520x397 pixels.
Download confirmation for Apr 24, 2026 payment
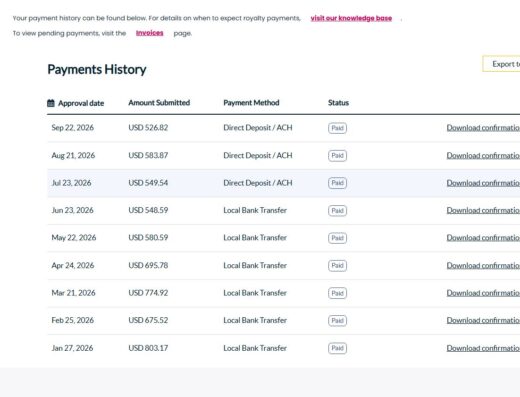click(x=483, y=266)
